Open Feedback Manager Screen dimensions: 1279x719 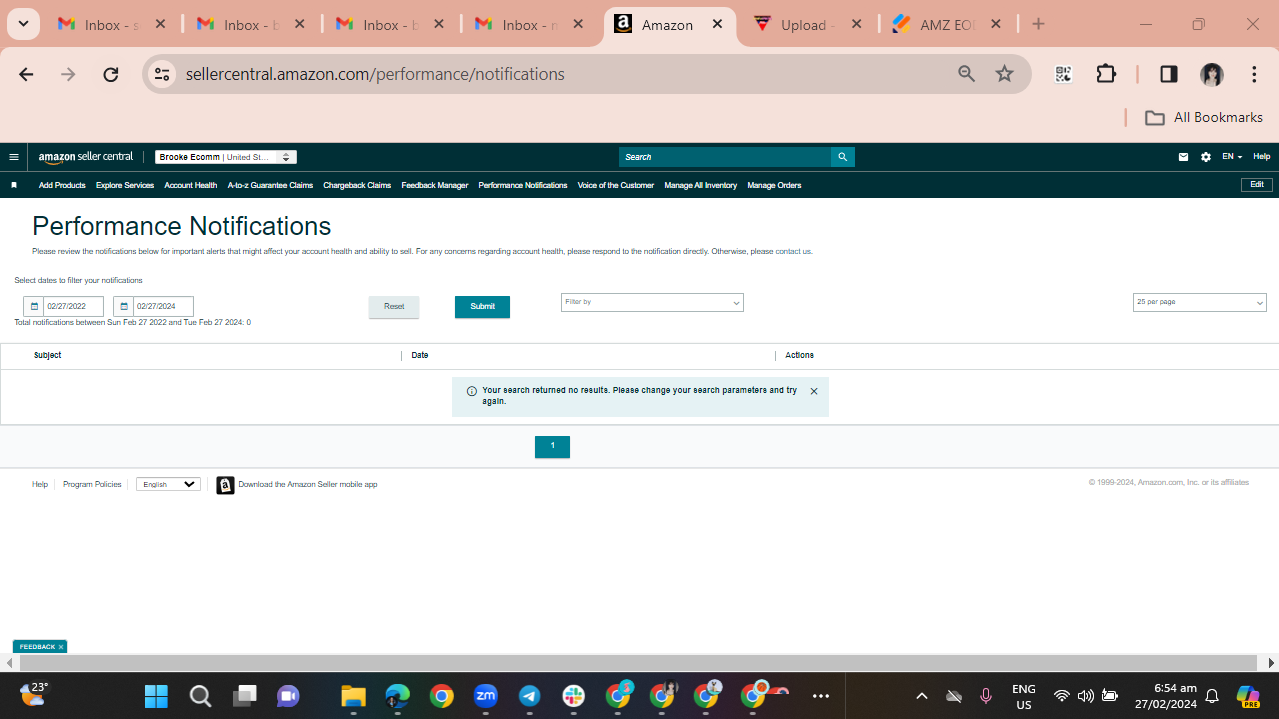tap(435, 185)
